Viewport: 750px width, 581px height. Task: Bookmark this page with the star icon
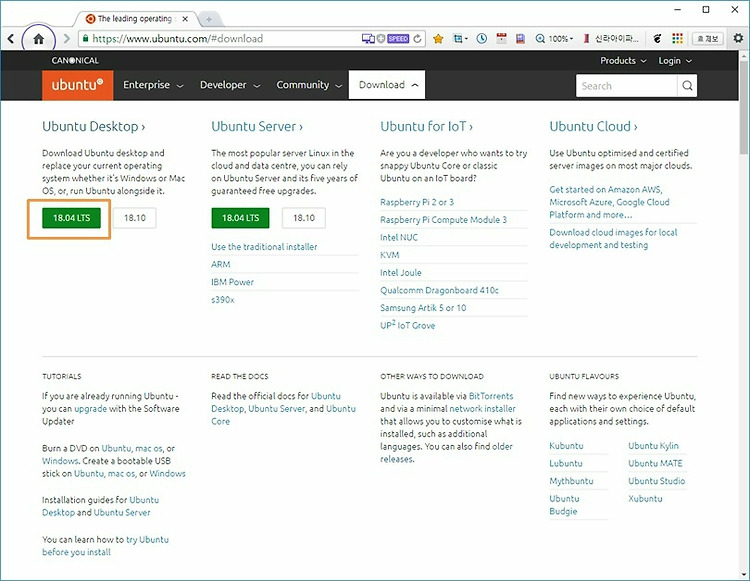tap(438, 39)
